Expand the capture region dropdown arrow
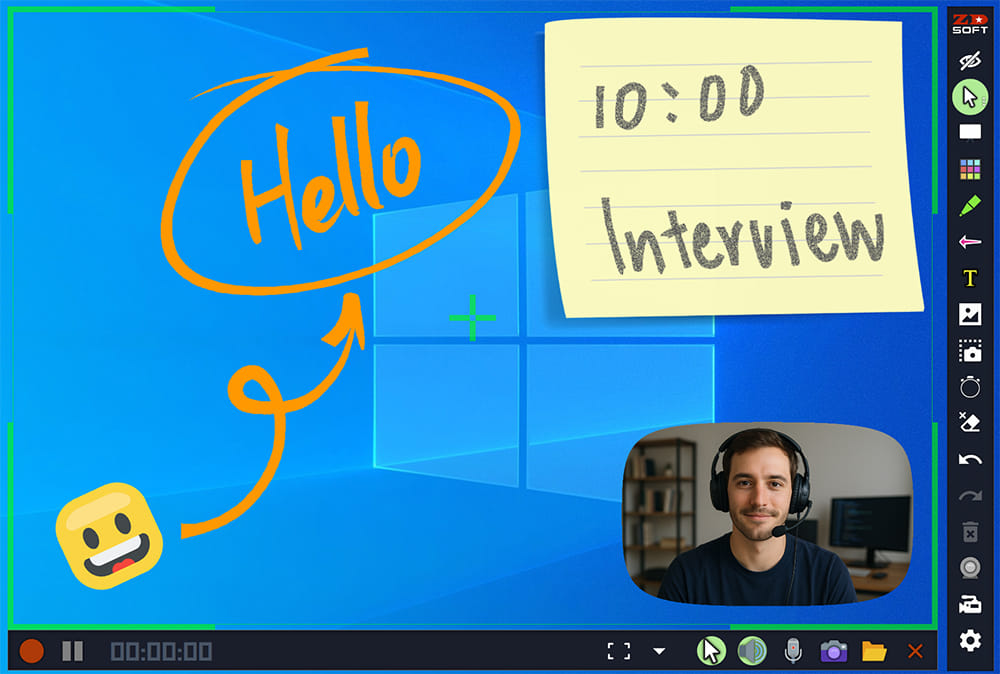The height and width of the screenshot is (674, 1000). click(659, 652)
